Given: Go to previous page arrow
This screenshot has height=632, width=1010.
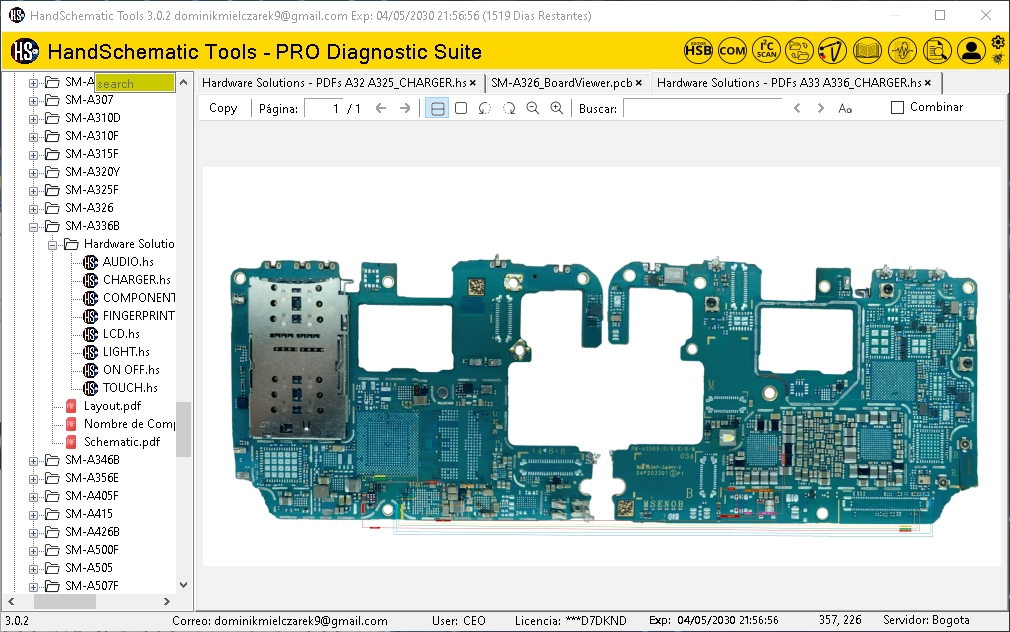Looking at the screenshot, I should pos(381,108).
